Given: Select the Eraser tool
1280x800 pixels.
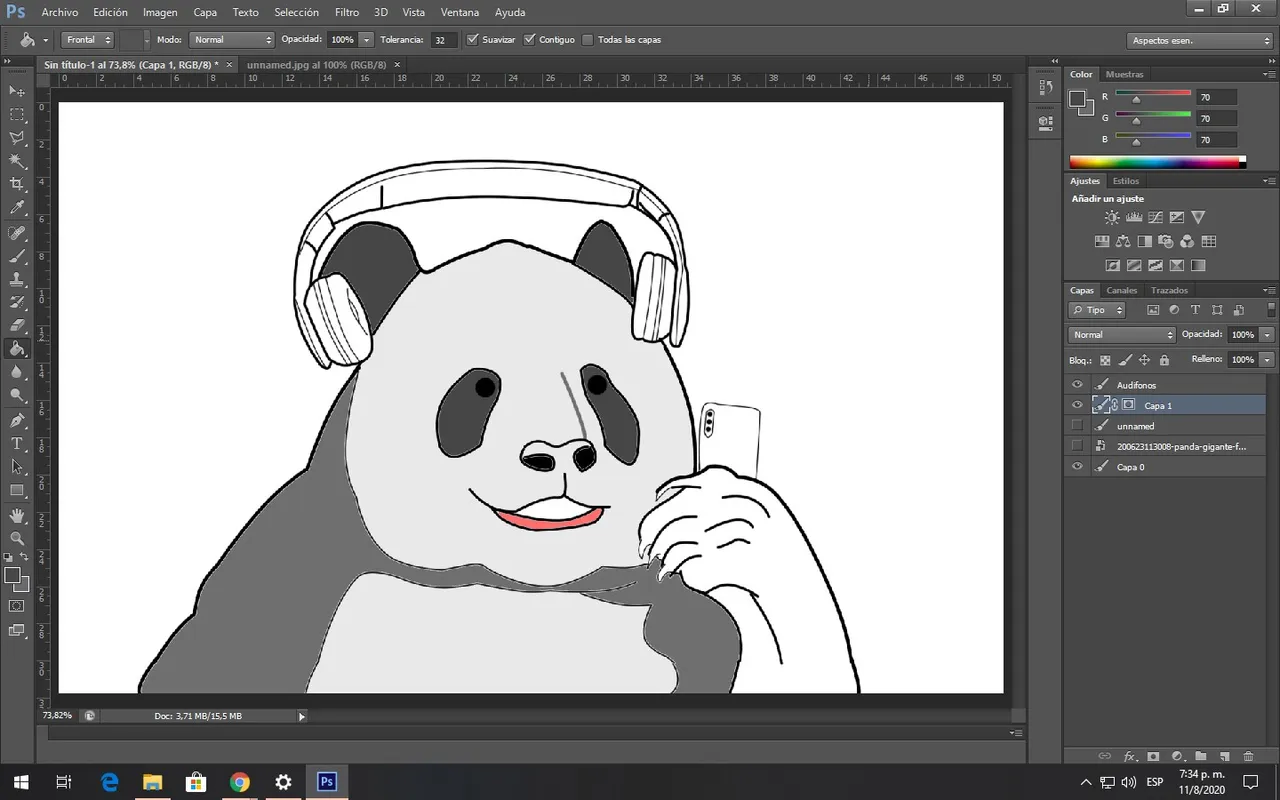Looking at the screenshot, I should 17,325.
